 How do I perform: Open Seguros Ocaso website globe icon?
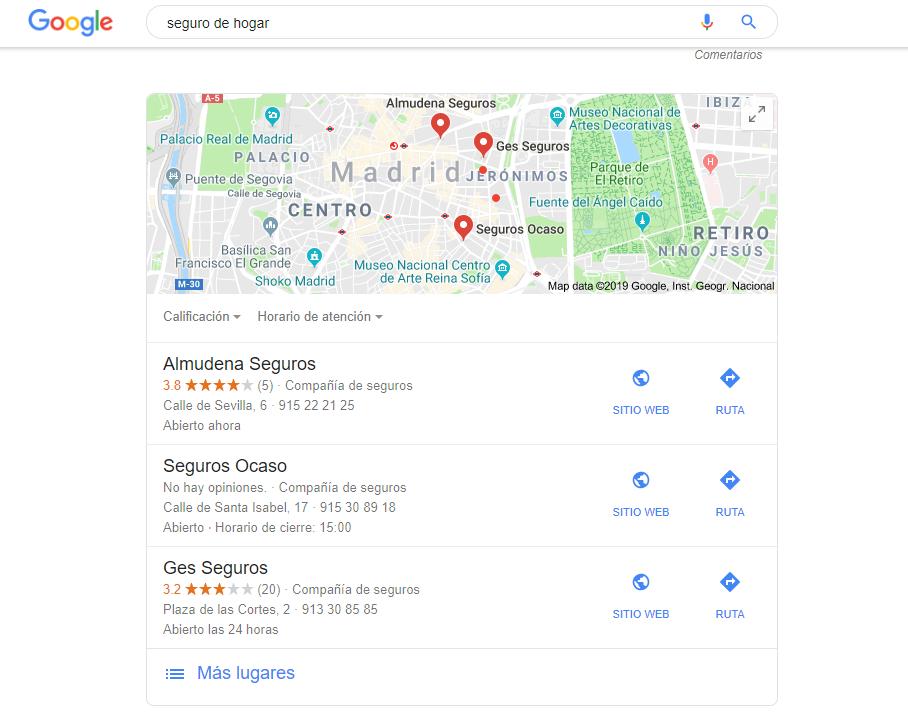pyautogui.click(x=640, y=480)
